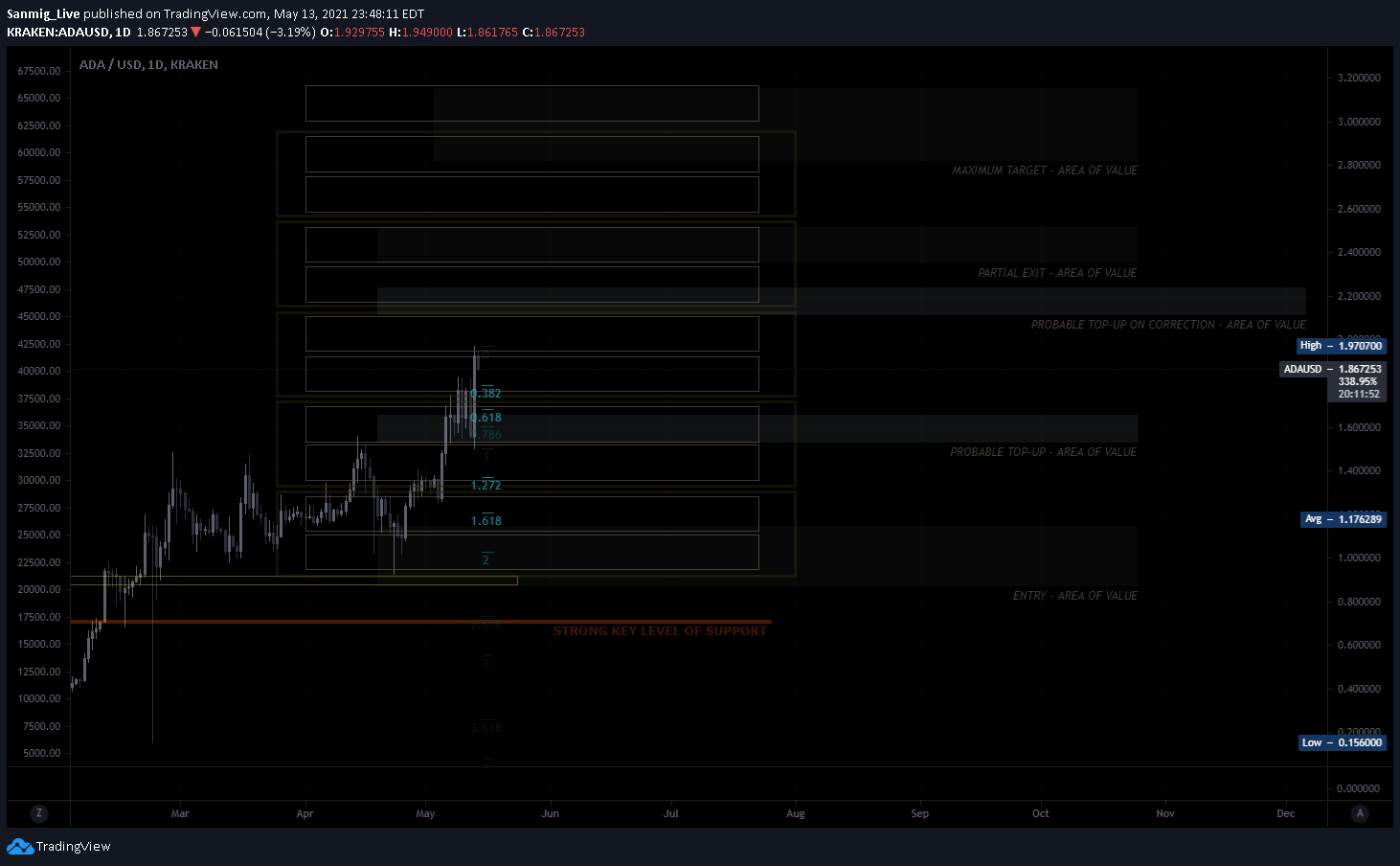Image resolution: width=1400 pixels, height=866 pixels.
Task: Click the Sep label on time axis
Action: [x=920, y=813]
